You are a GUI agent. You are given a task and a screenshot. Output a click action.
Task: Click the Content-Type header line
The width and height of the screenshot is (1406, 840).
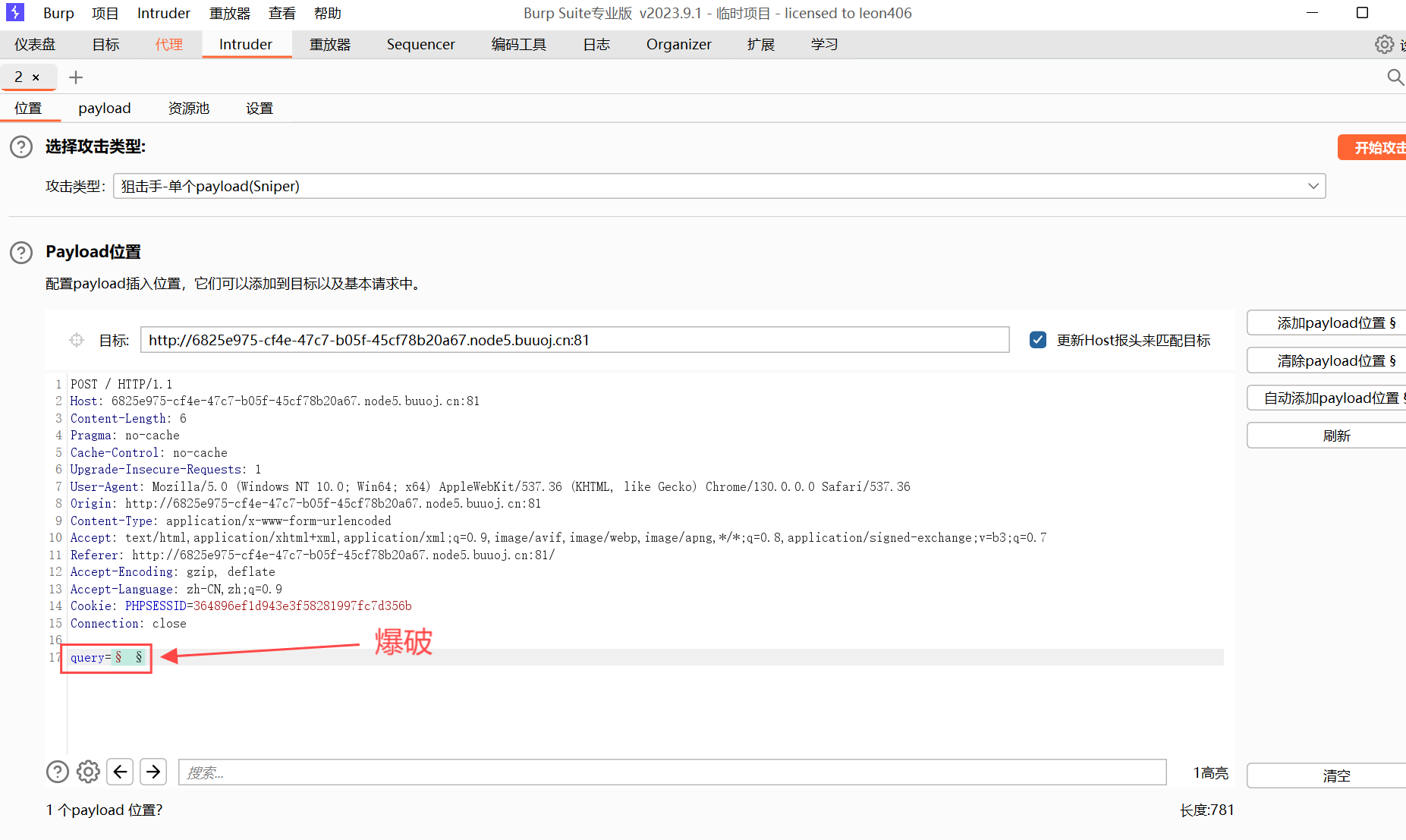point(231,521)
